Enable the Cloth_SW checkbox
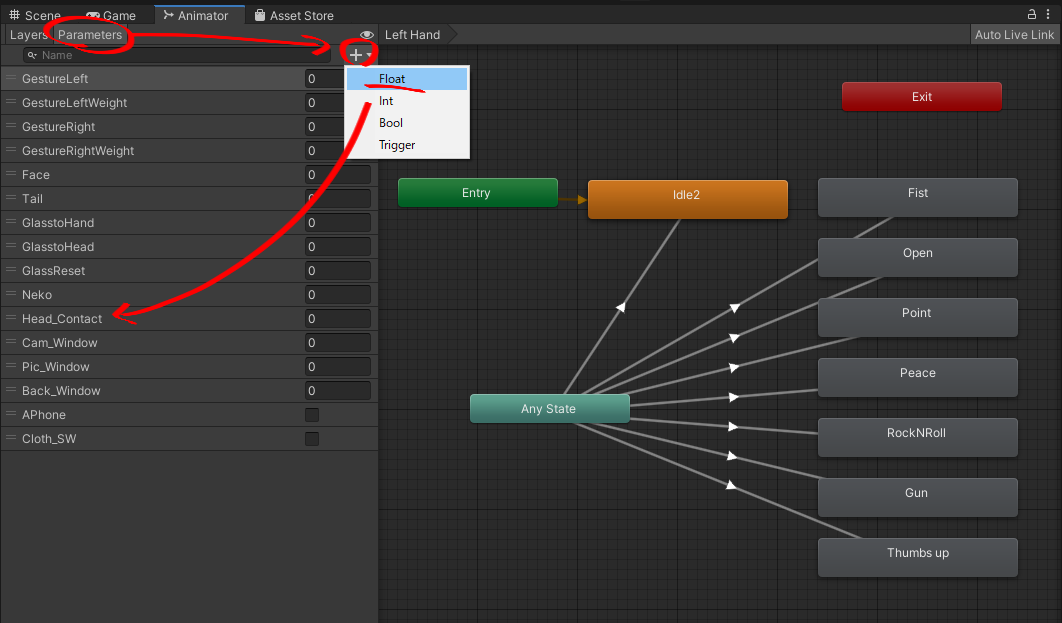The width and height of the screenshot is (1062, 623). 312,439
